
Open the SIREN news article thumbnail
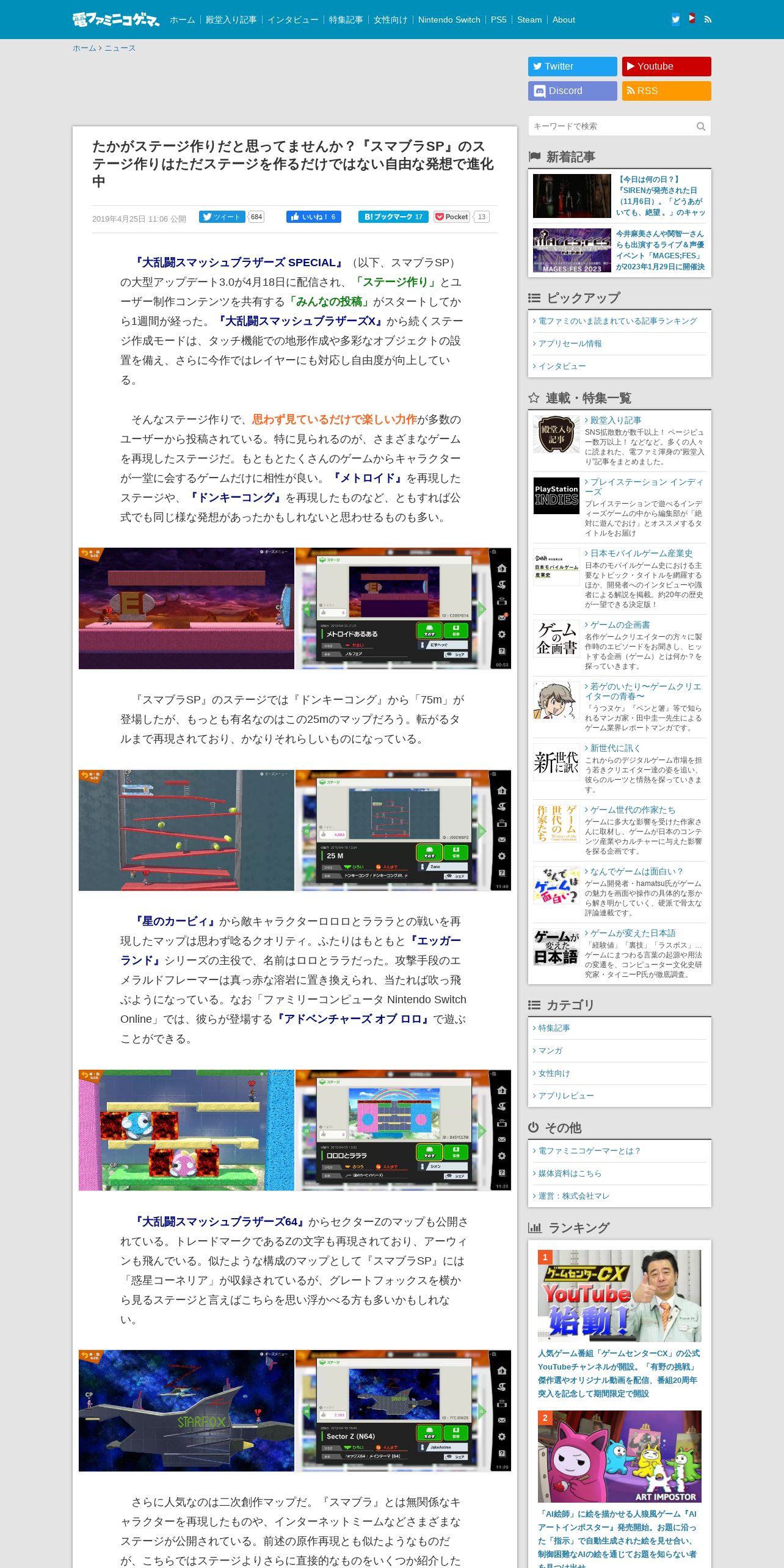(x=572, y=196)
